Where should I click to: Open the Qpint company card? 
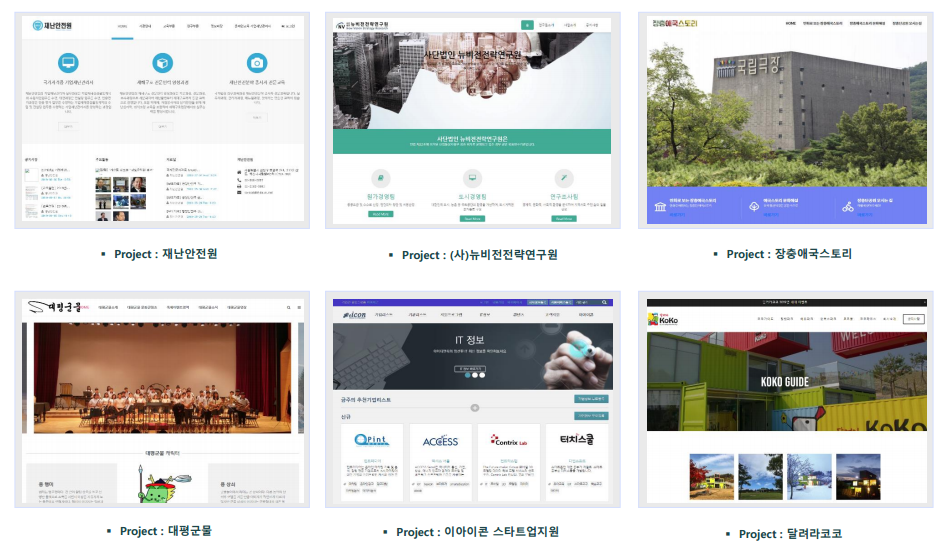tap(372, 462)
